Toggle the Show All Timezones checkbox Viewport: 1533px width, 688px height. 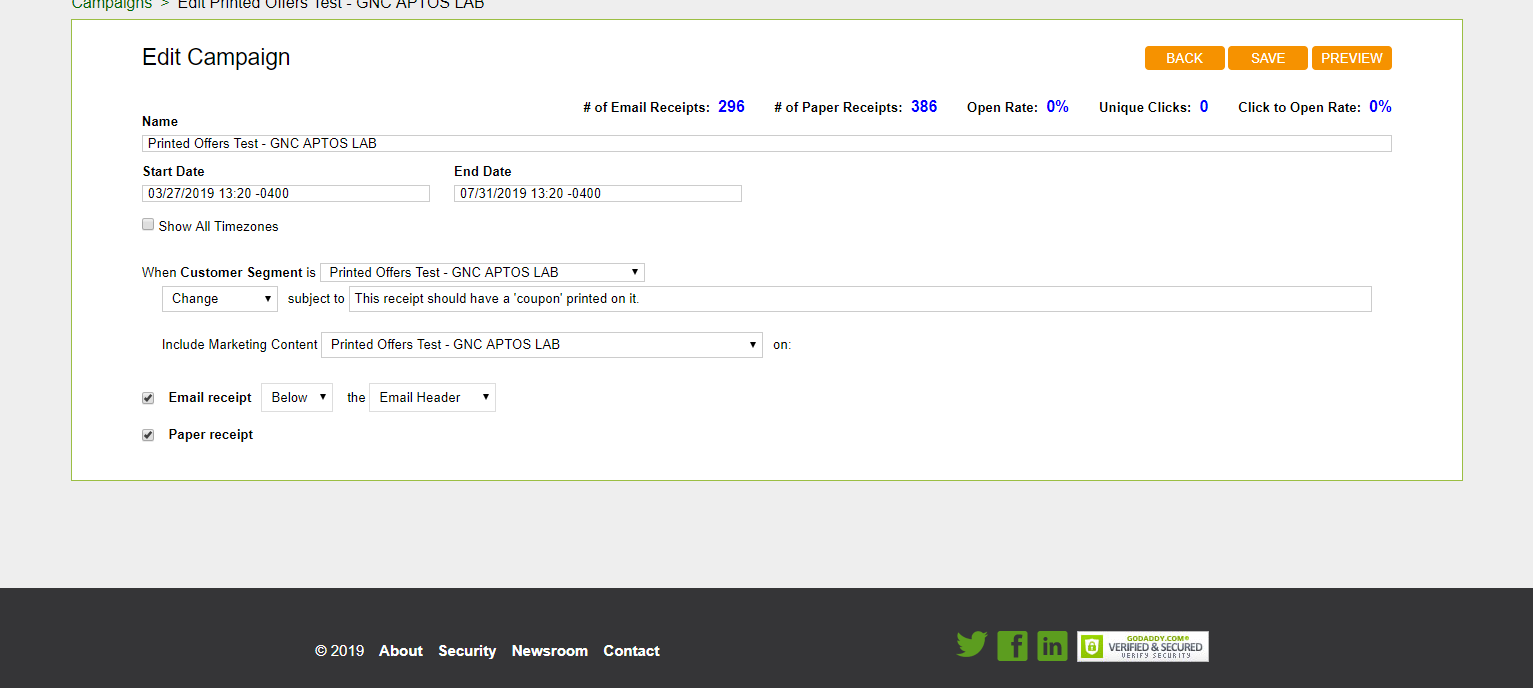point(148,225)
